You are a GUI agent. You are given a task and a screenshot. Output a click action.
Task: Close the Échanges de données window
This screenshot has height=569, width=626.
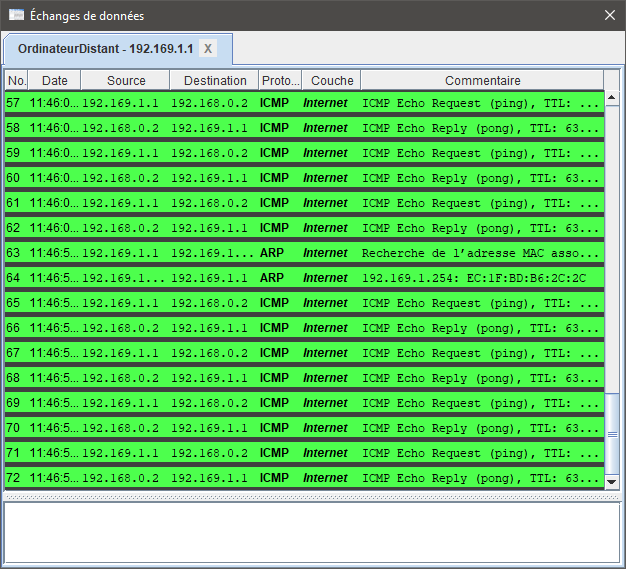tap(609, 15)
